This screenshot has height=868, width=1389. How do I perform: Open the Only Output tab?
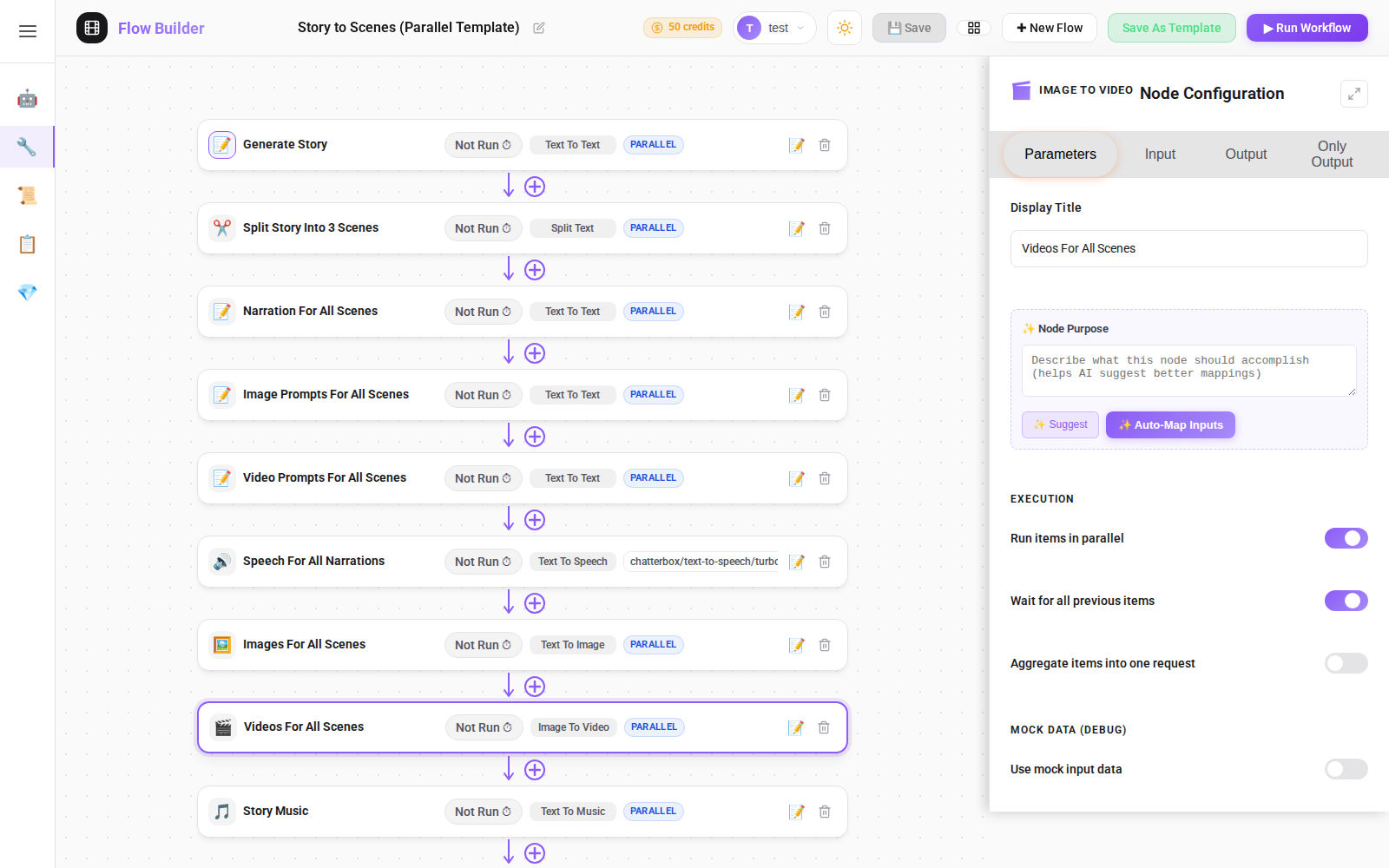pos(1331,155)
